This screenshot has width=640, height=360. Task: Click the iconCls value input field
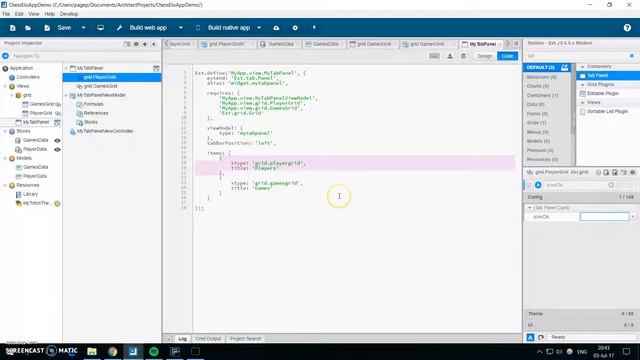pos(604,217)
